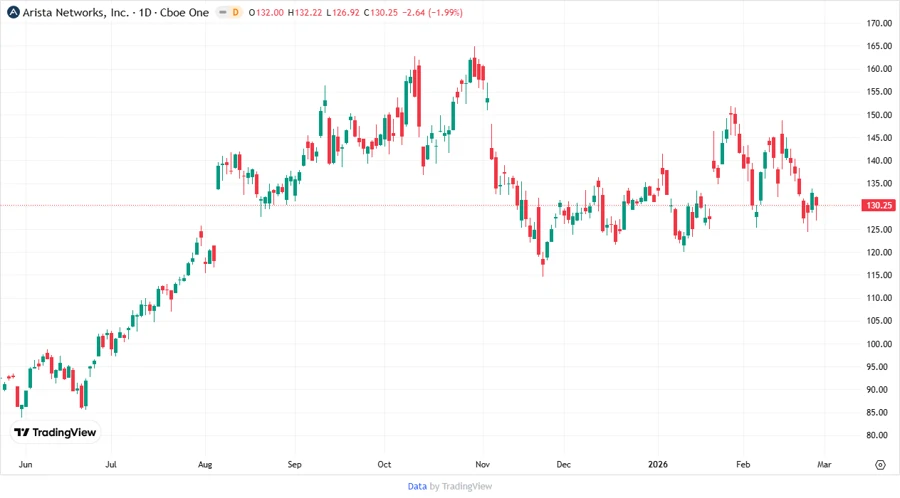Click the Aug label on time axis
The width and height of the screenshot is (900, 498).
coord(205,464)
